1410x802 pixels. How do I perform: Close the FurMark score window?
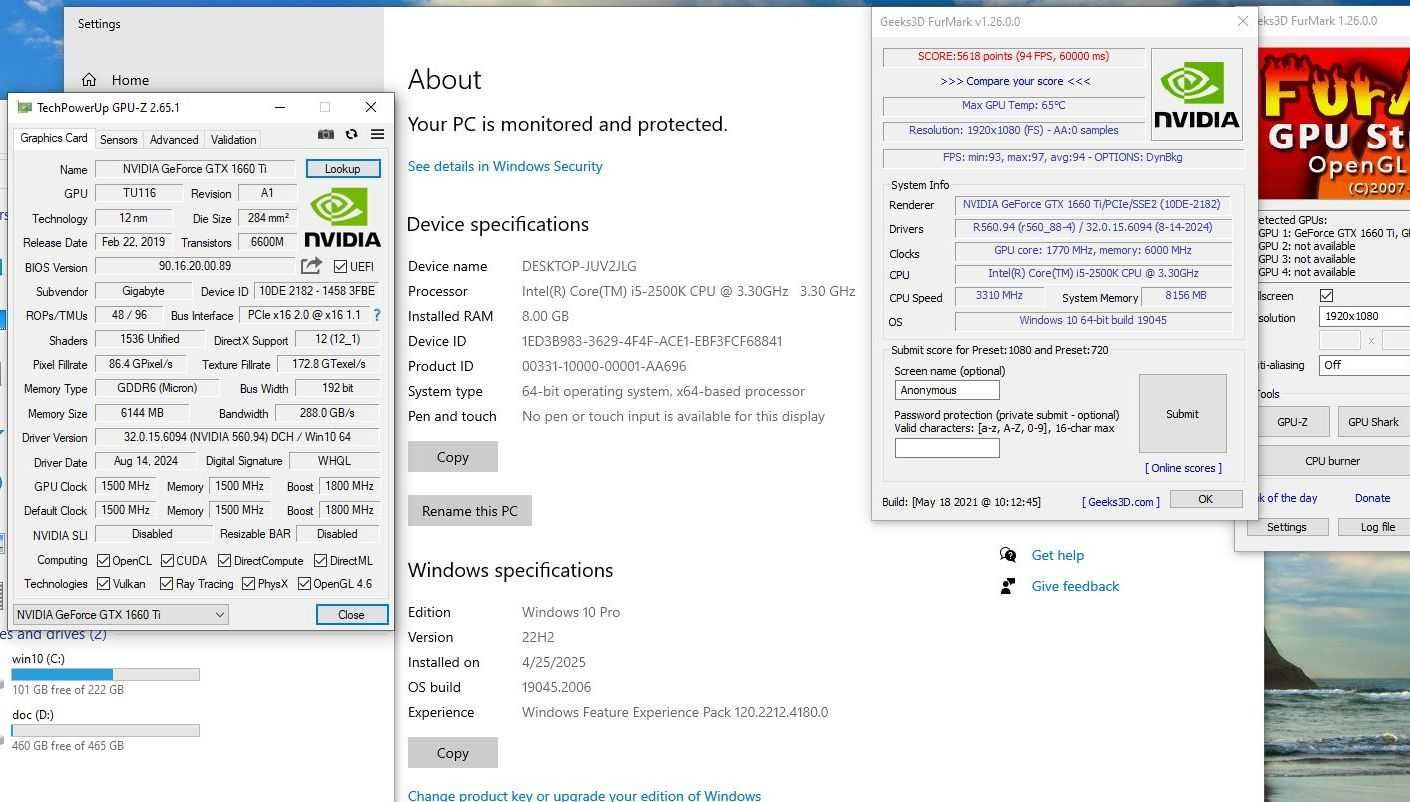click(1243, 21)
